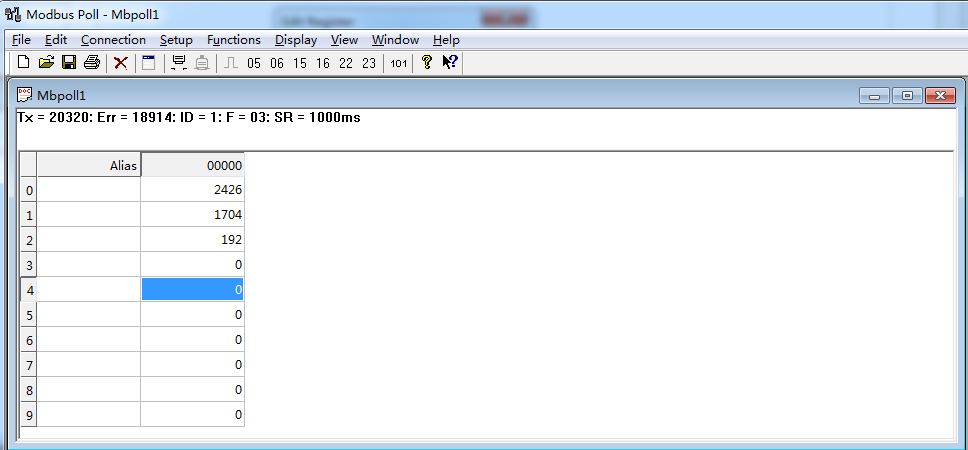Close the Mbpoll1 child window

pos(940,96)
